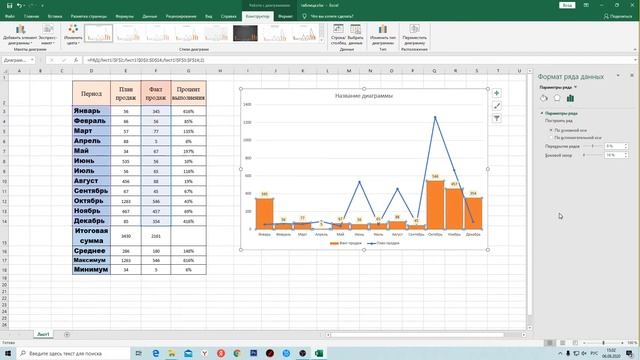Open the Change Colors palette
Viewport: 640px width, 360px height.
point(73,35)
